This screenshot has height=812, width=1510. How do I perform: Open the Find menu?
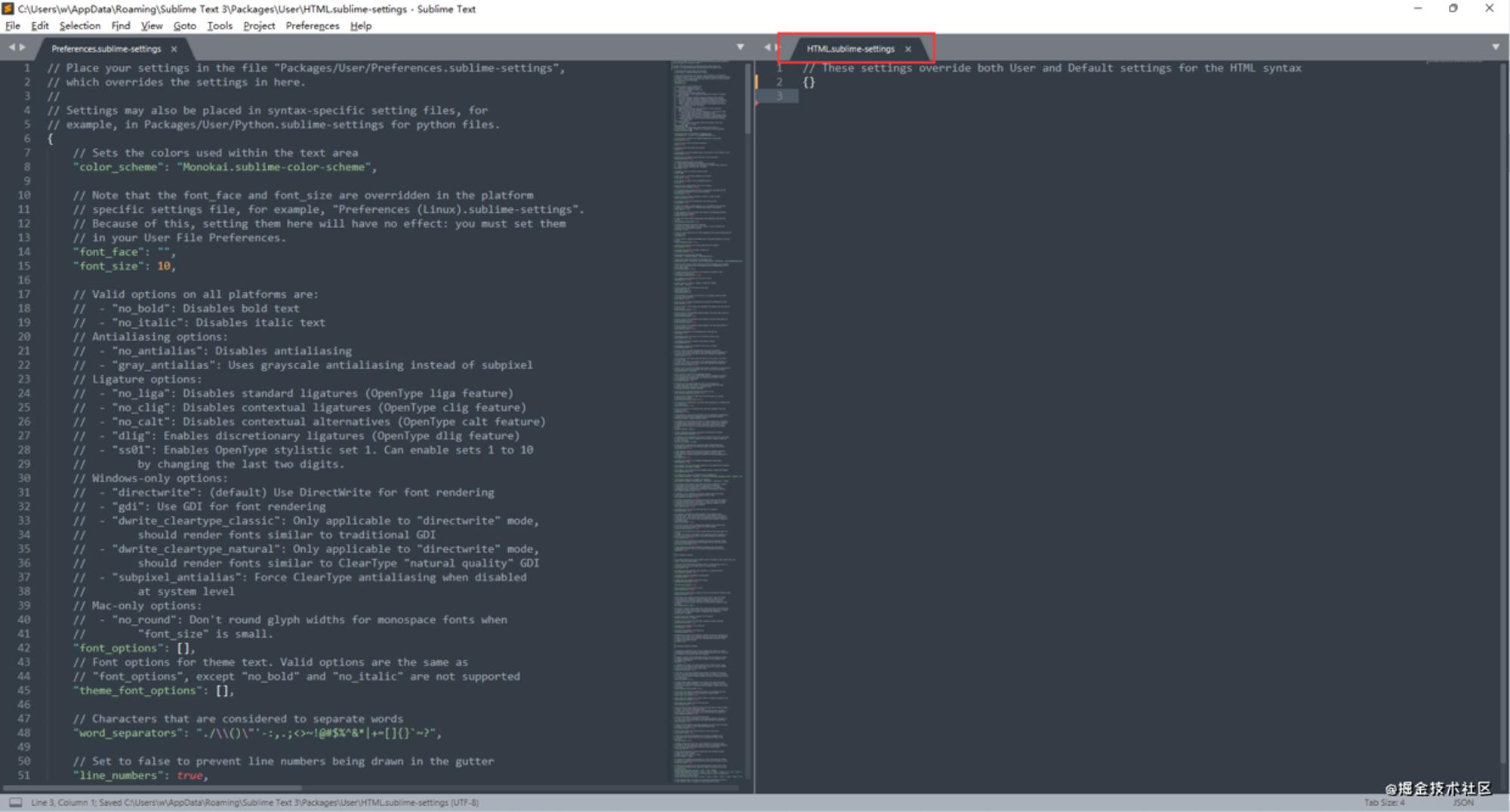(120, 26)
